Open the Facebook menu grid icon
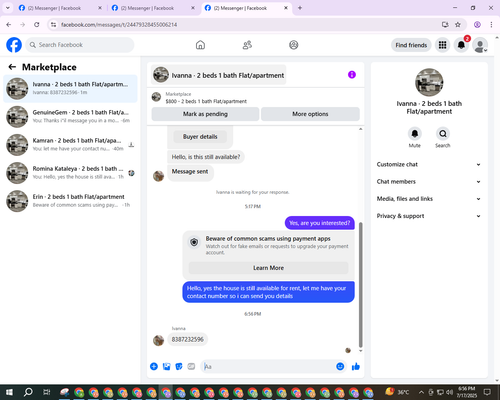This screenshot has height=400, width=500. (x=442, y=45)
